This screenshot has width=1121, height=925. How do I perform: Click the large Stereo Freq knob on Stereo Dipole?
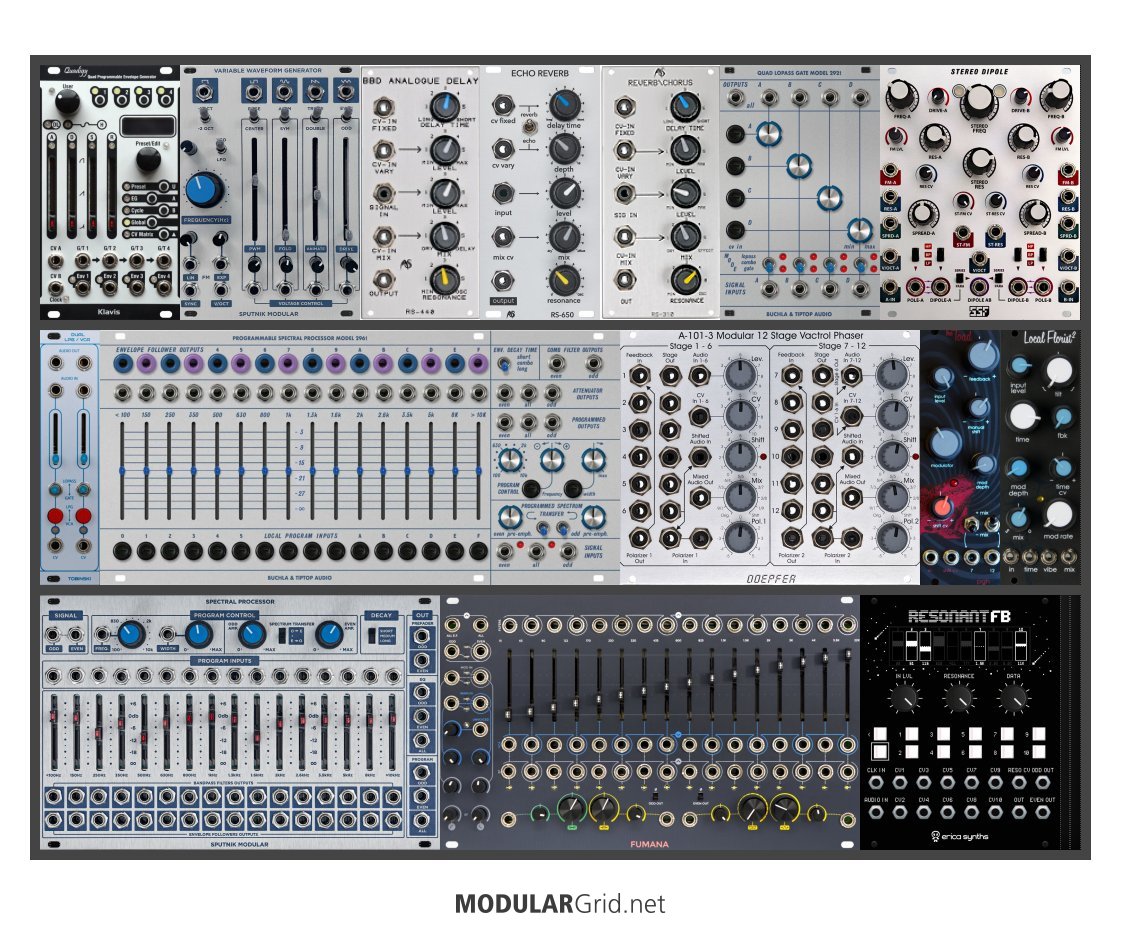tap(979, 100)
